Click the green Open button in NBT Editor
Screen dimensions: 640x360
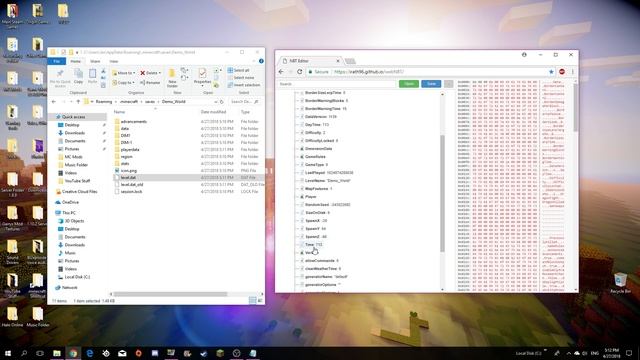[x=409, y=84]
